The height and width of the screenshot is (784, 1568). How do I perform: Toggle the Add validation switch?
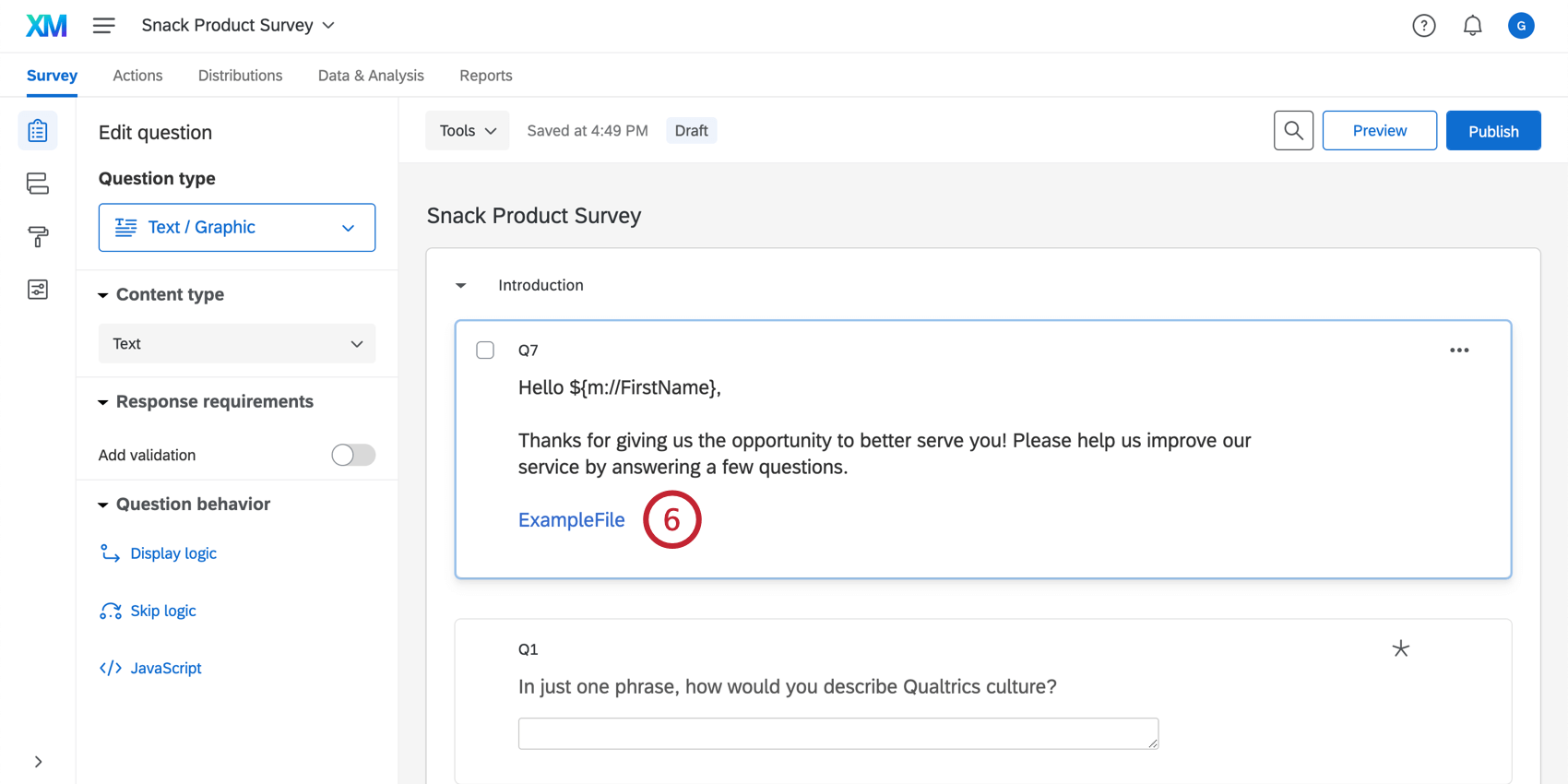353,455
